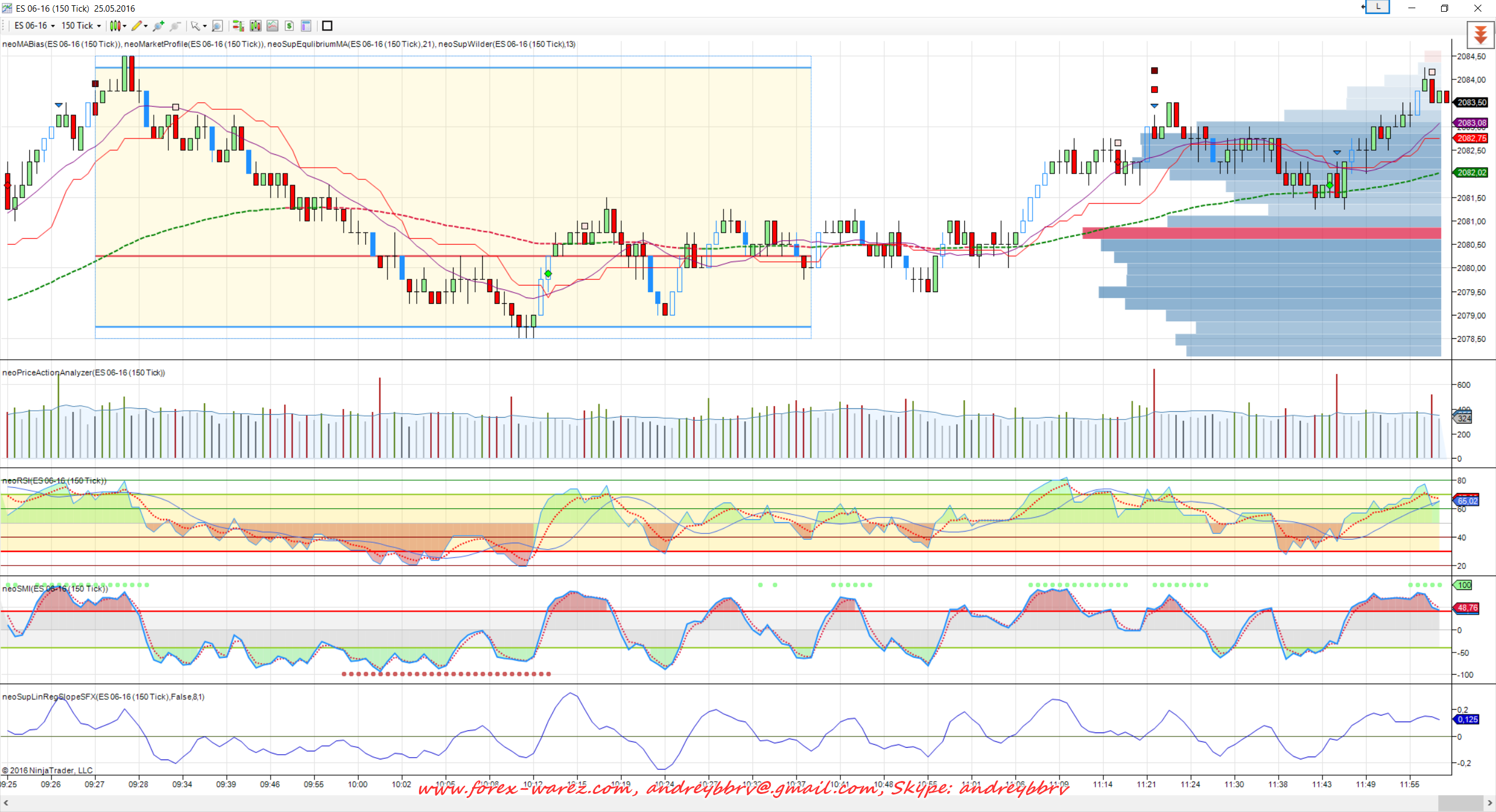This screenshot has height=812, width=1496.
Task: Toggle the L link button in title bar
Action: [x=1377, y=7]
